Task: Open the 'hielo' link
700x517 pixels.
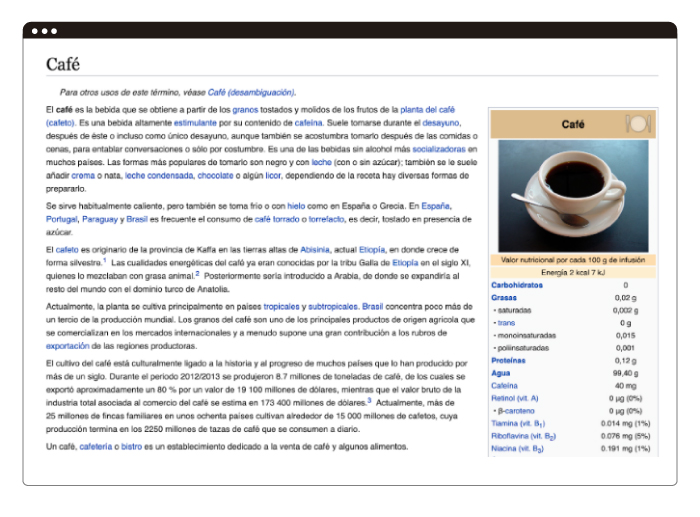Action: pyautogui.click(x=296, y=206)
